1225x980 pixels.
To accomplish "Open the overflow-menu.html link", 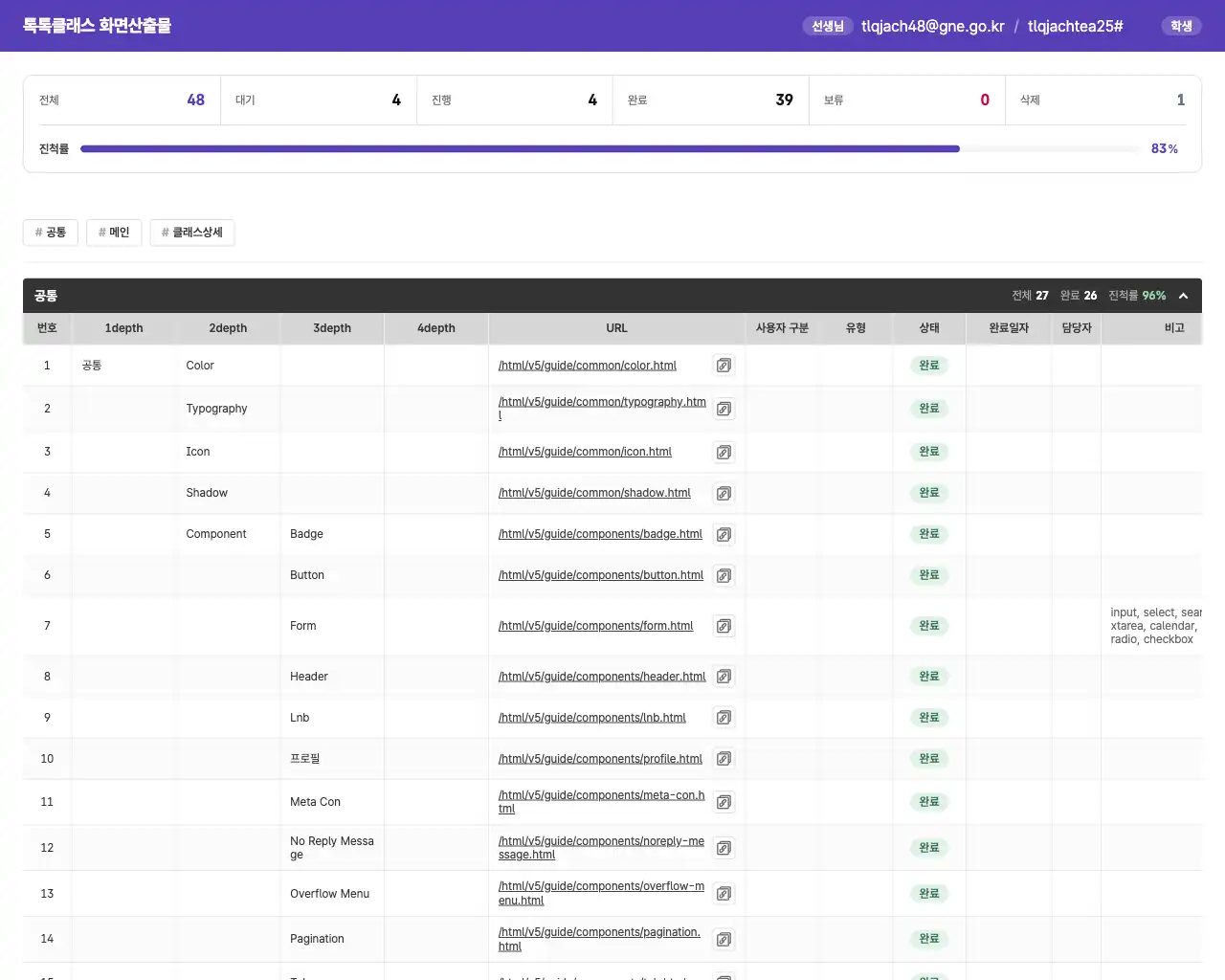I will [x=601, y=894].
